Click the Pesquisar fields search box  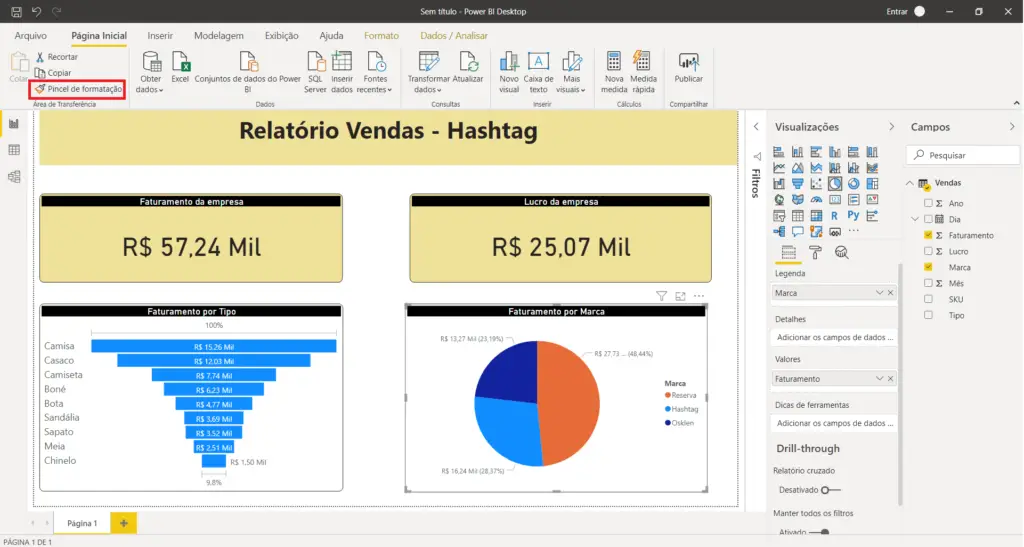click(x=963, y=155)
